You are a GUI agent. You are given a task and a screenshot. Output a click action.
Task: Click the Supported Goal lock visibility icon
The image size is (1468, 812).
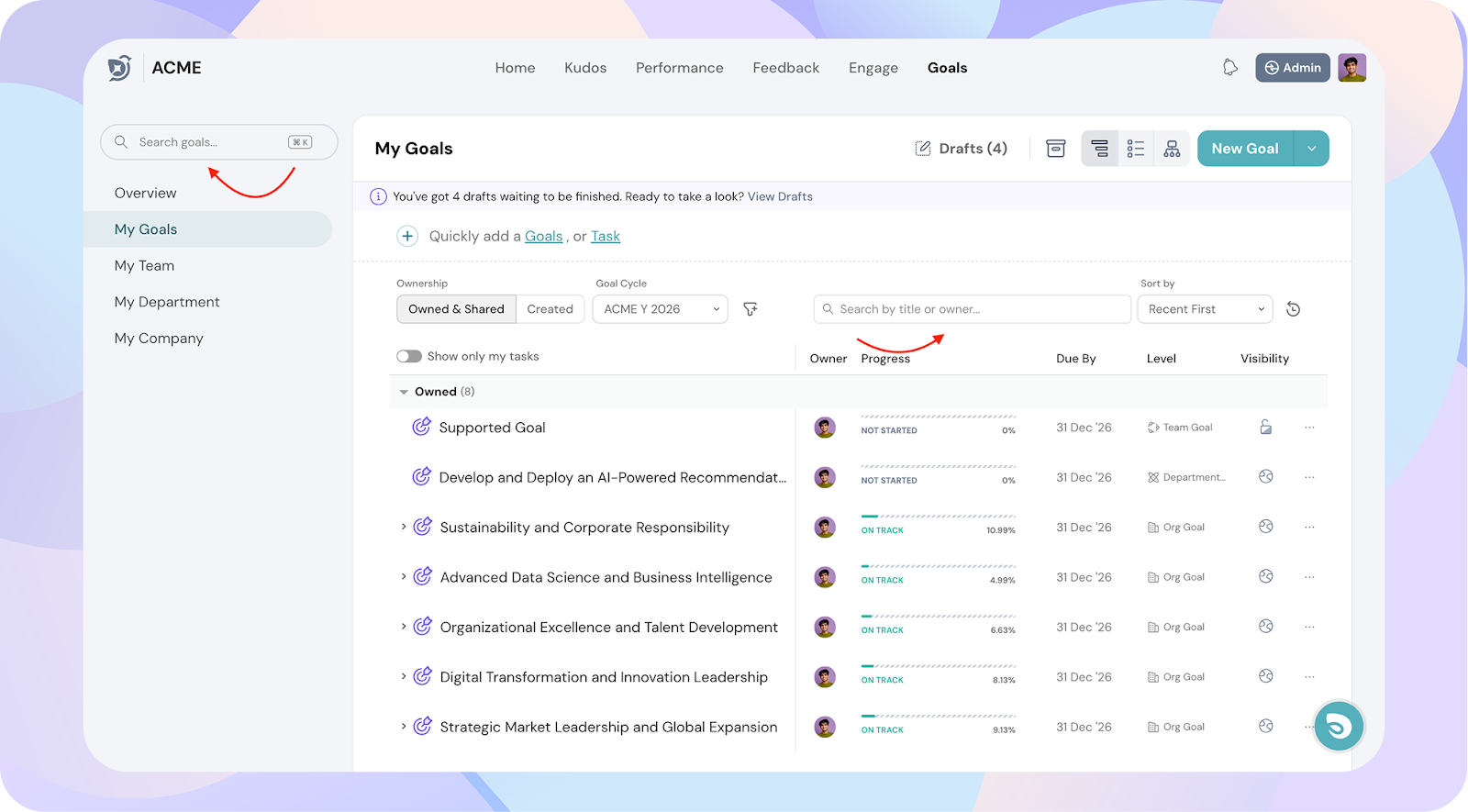click(x=1266, y=427)
